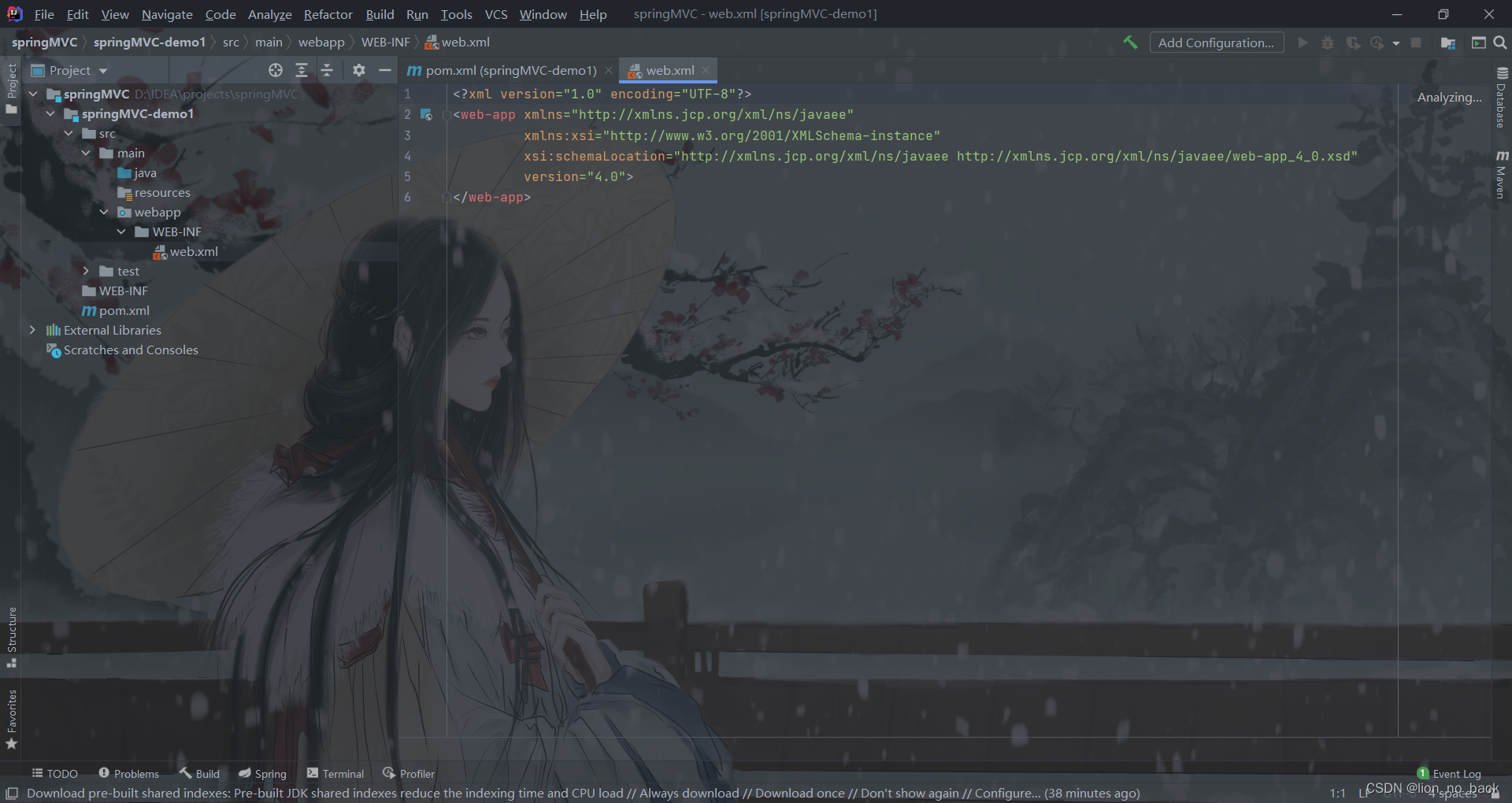Collapse the main folder node
Screen dimensions: 1512x803
(86, 153)
